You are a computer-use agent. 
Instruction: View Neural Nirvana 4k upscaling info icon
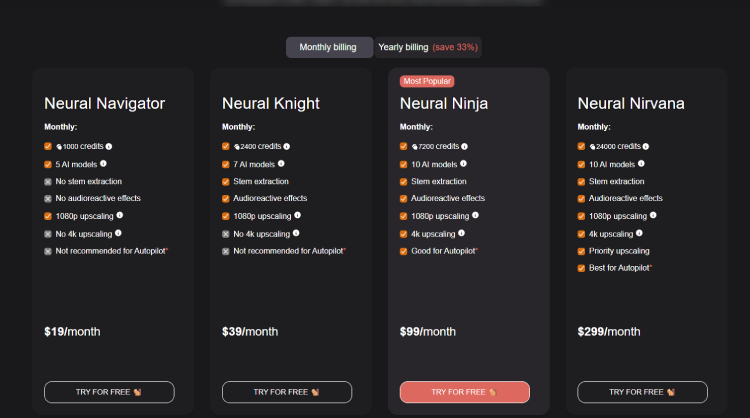click(x=640, y=233)
